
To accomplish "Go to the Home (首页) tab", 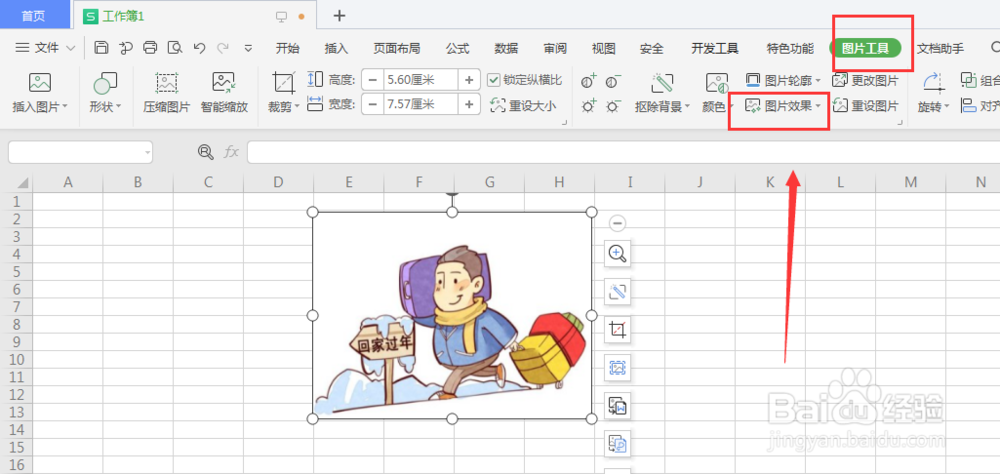I will pos(33,15).
